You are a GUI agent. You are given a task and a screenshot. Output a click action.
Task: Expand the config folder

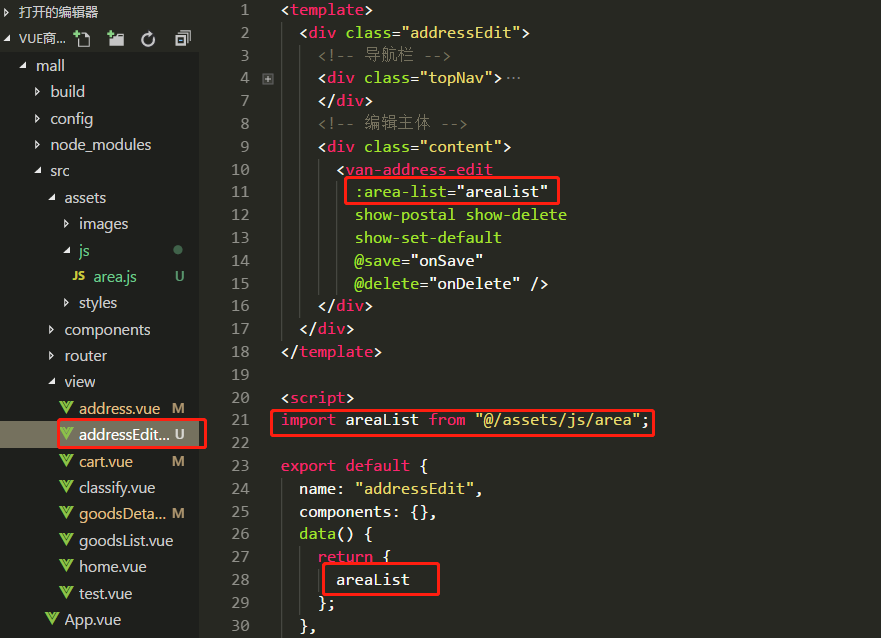[37, 118]
